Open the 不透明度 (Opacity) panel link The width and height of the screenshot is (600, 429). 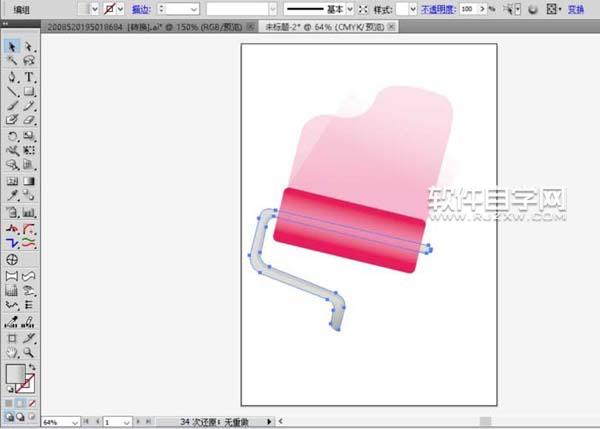(x=438, y=9)
